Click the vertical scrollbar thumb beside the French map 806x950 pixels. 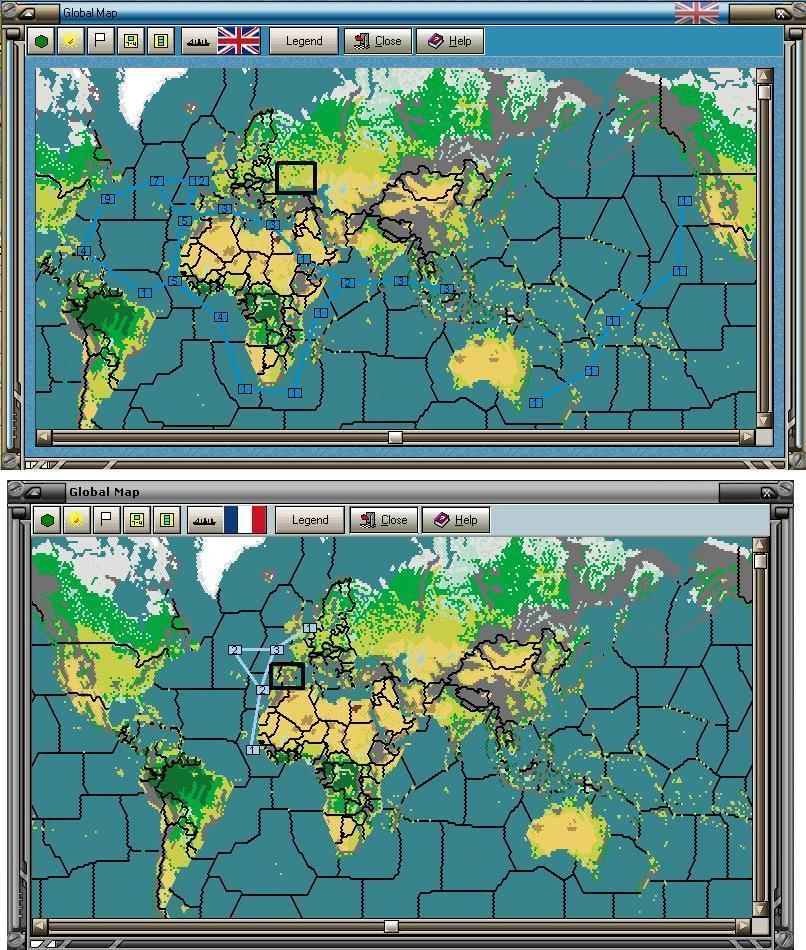pyautogui.click(x=761, y=561)
